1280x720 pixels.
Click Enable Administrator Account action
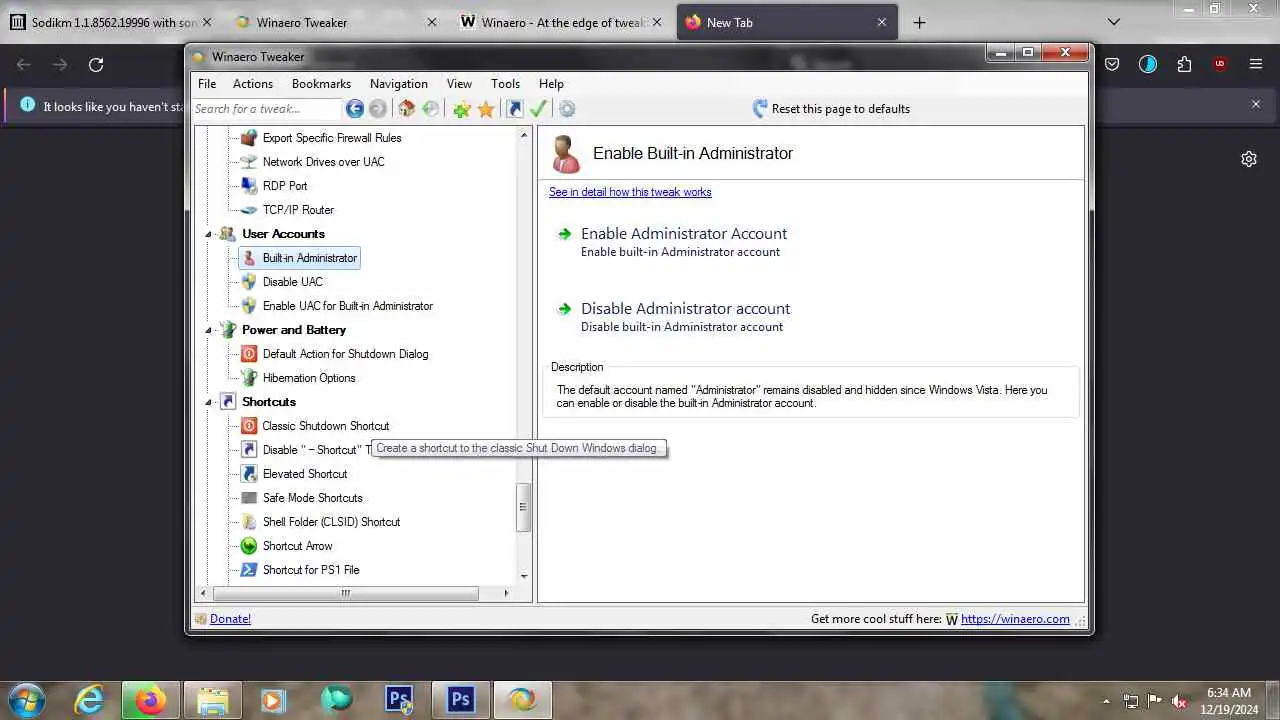click(x=683, y=234)
